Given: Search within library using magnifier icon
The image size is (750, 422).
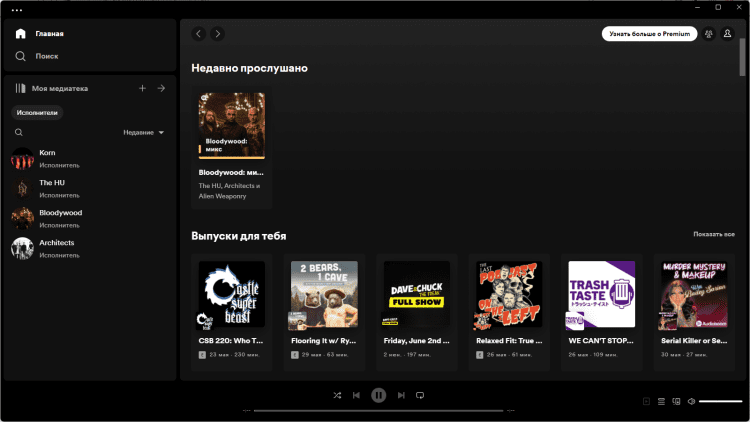Looking at the screenshot, I should (19, 133).
